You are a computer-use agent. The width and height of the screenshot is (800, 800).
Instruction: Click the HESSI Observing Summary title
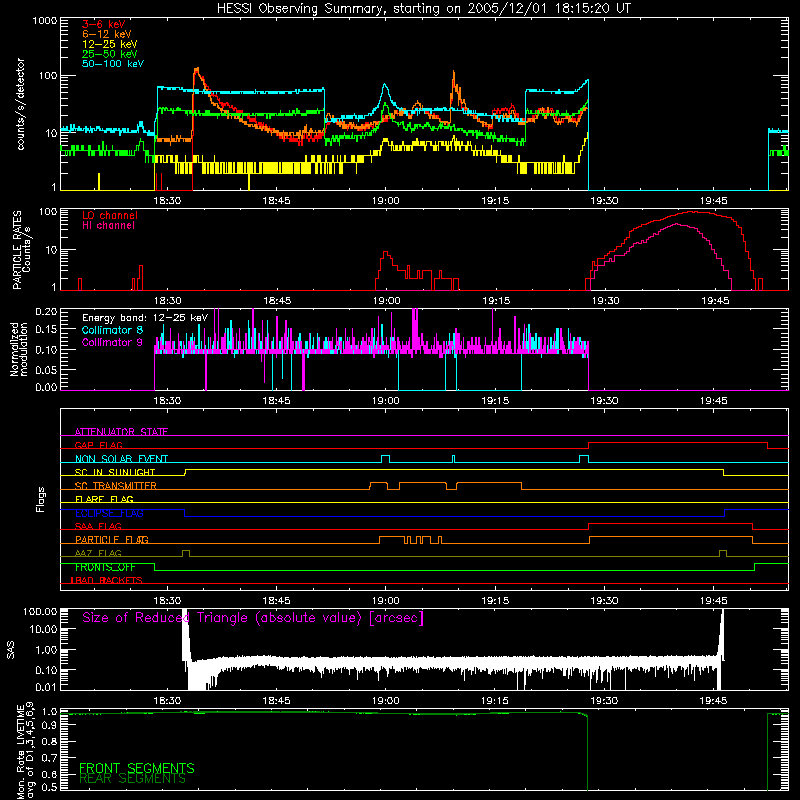tap(423, 9)
